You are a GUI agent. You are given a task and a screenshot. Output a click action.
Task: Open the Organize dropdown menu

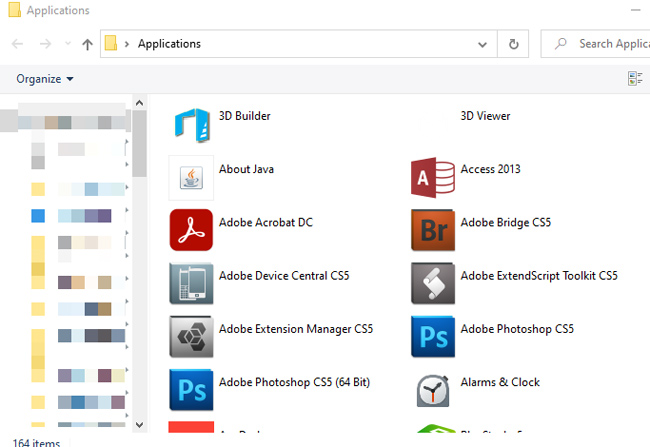pyautogui.click(x=45, y=79)
